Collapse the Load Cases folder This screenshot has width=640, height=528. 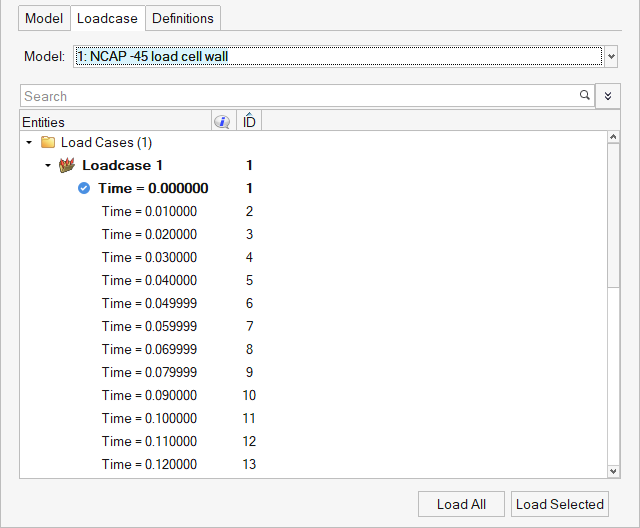coord(29,142)
